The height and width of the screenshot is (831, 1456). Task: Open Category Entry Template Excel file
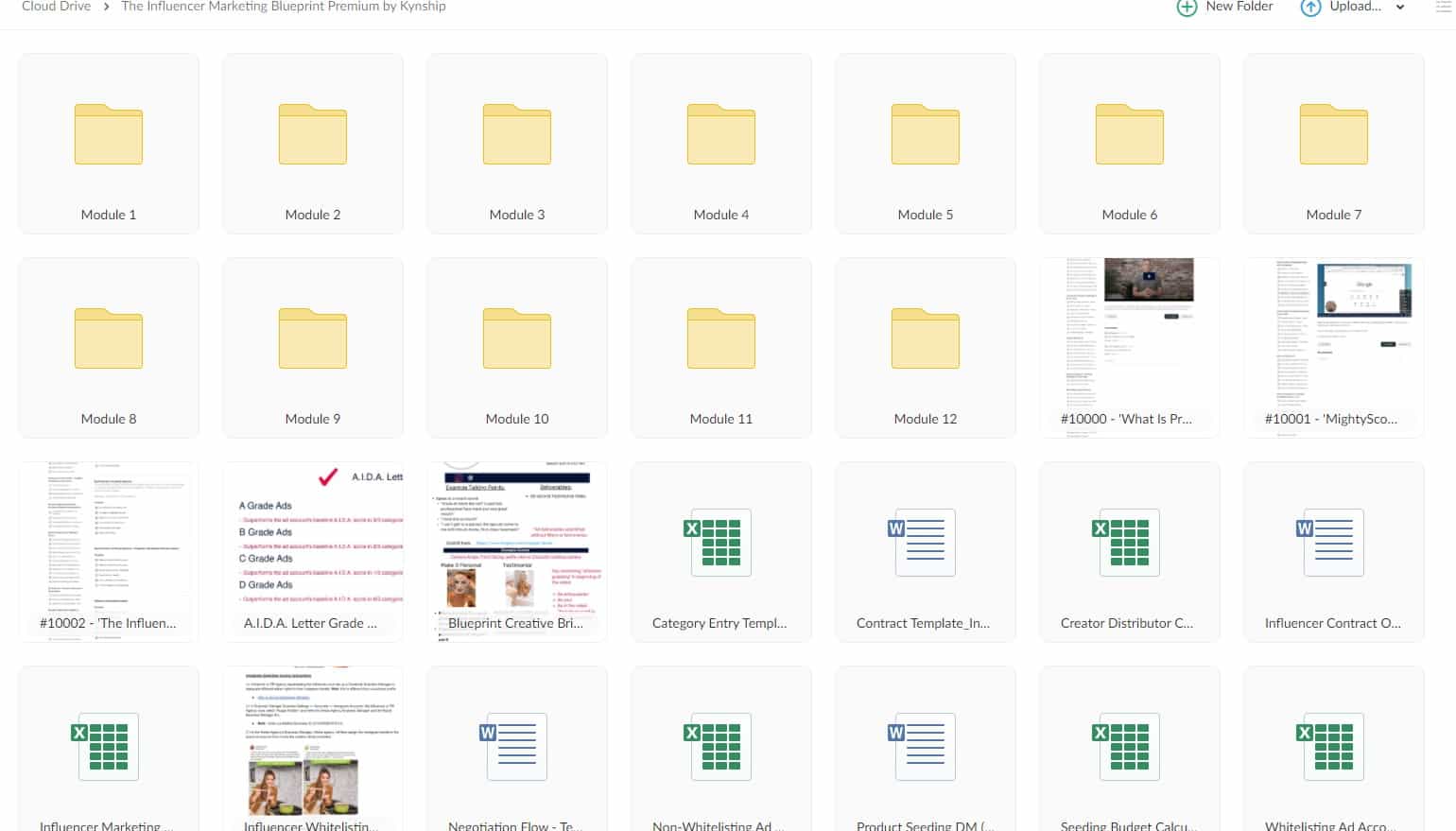point(720,551)
